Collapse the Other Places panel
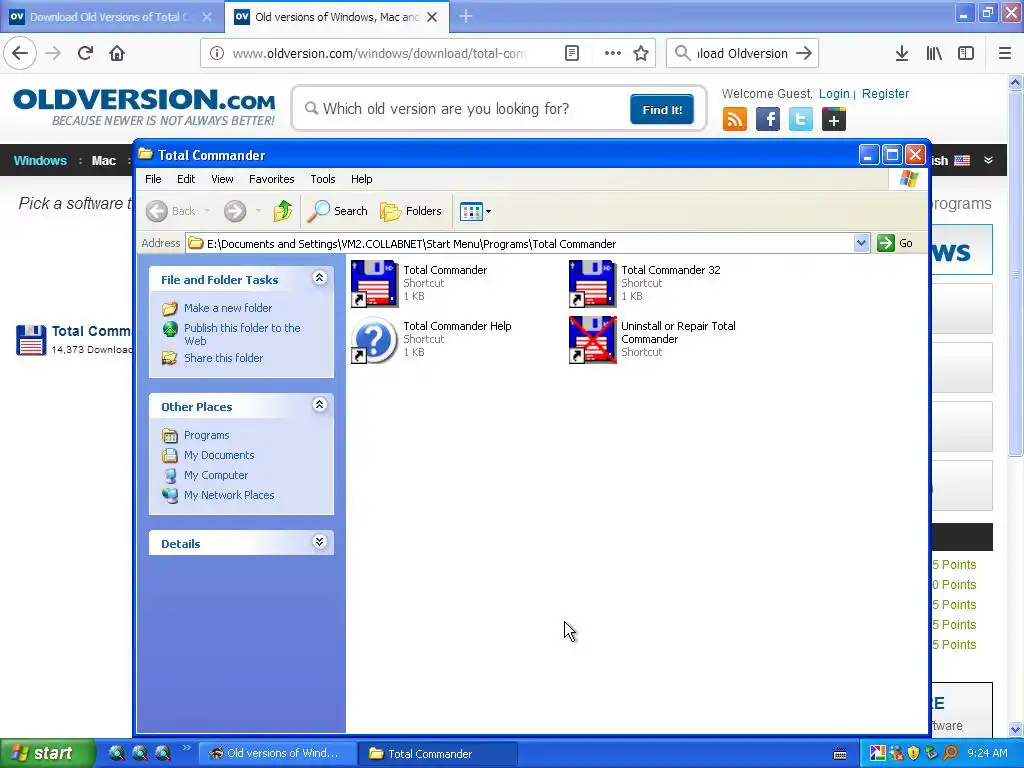This screenshot has height=768, width=1024. 319,405
